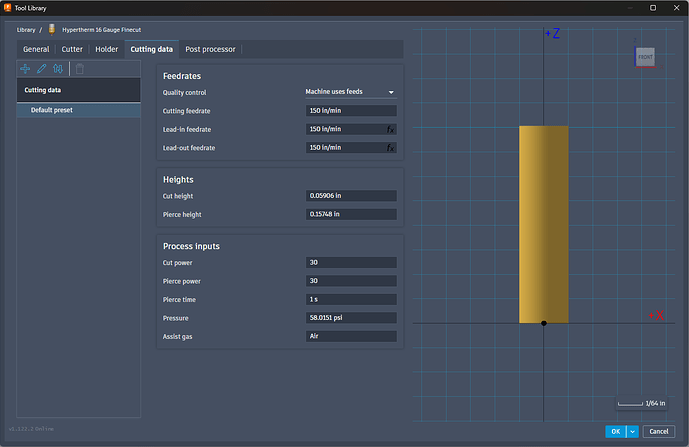The height and width of the screenshot is (447, 689).
Task: Click the Cancel button
Action: point(658,431)
